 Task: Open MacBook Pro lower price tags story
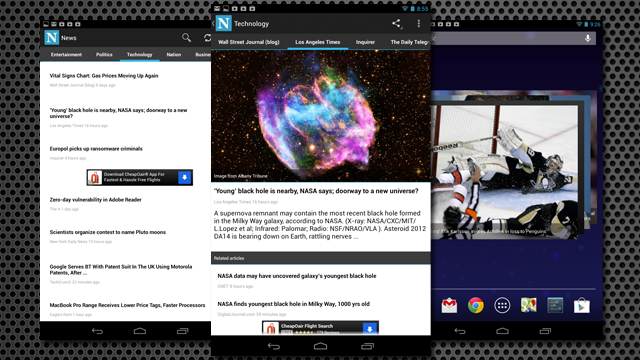click(x=127, y=305)
